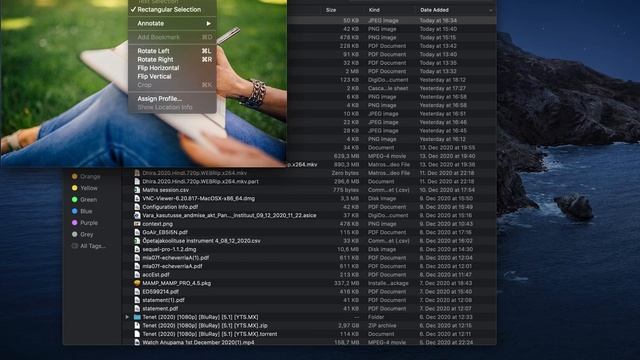This screenshot has height=360, width=640.
Task: Select Flip Horizontal in the context menu
Action: 172,68
